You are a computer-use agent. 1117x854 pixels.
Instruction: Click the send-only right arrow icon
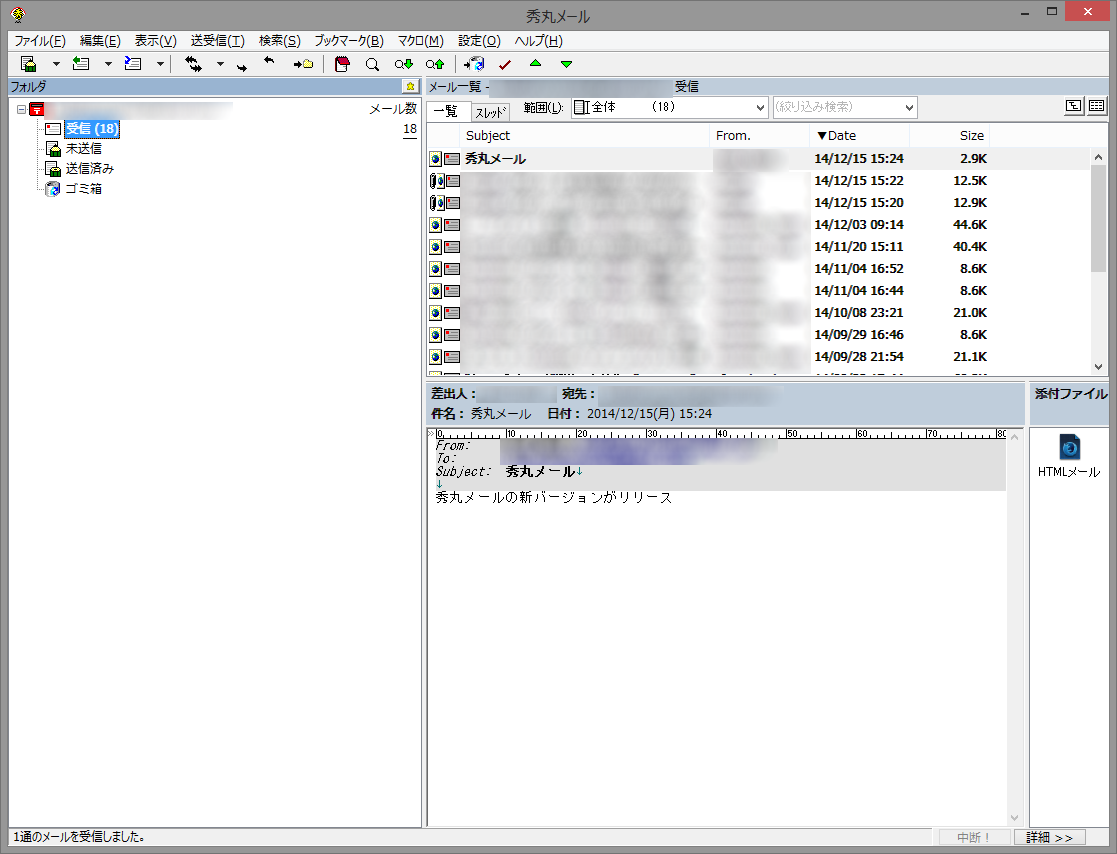pyautogui.click(x=242, y=67)
